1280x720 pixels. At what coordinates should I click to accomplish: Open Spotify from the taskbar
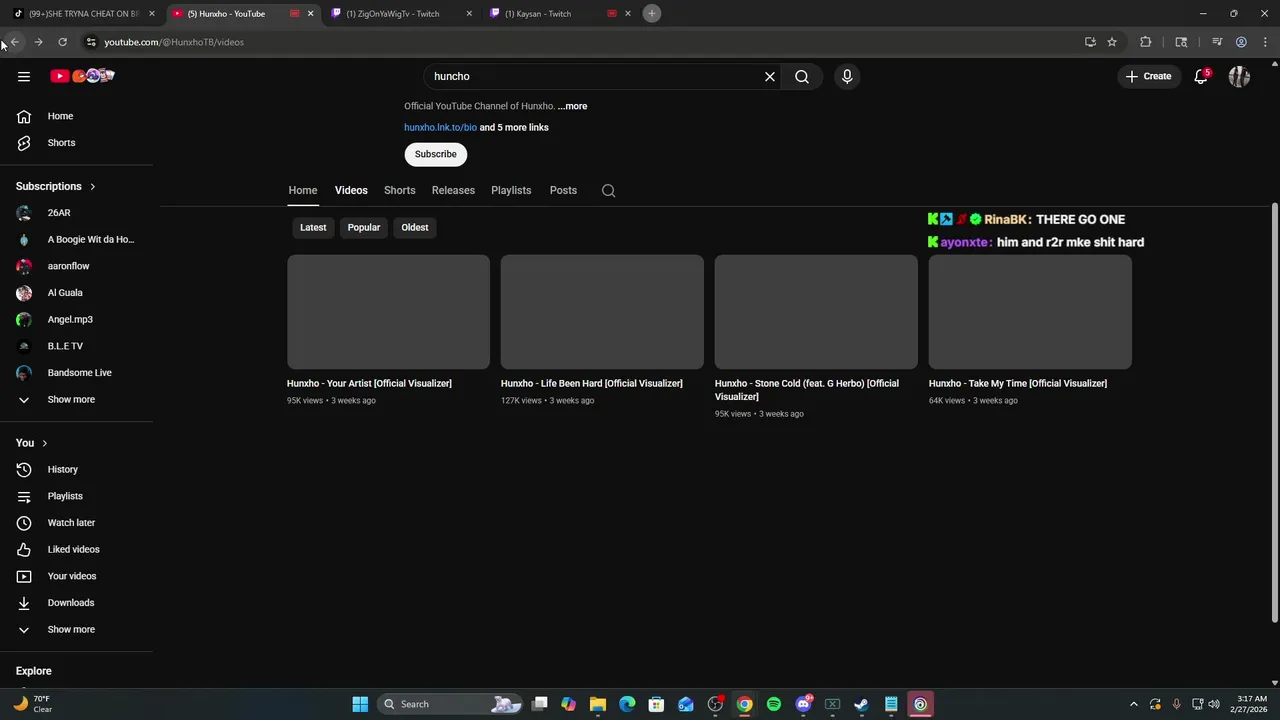tap(774, 704)
